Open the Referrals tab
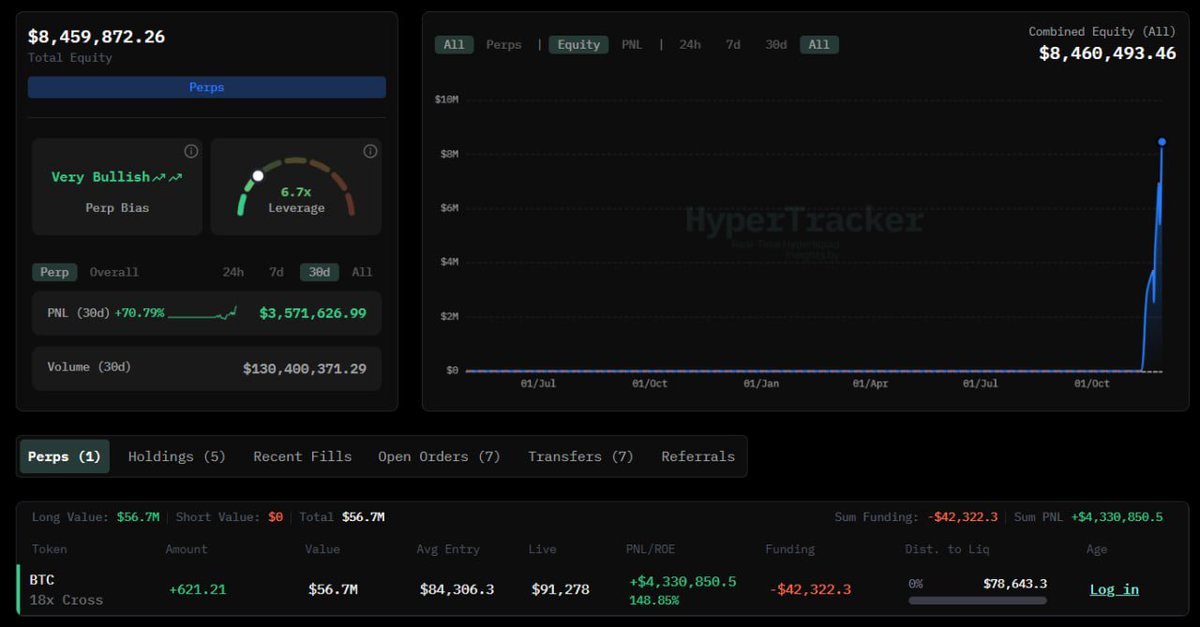The height and width of the screenshot is (627, 1200). coord(698,456)
